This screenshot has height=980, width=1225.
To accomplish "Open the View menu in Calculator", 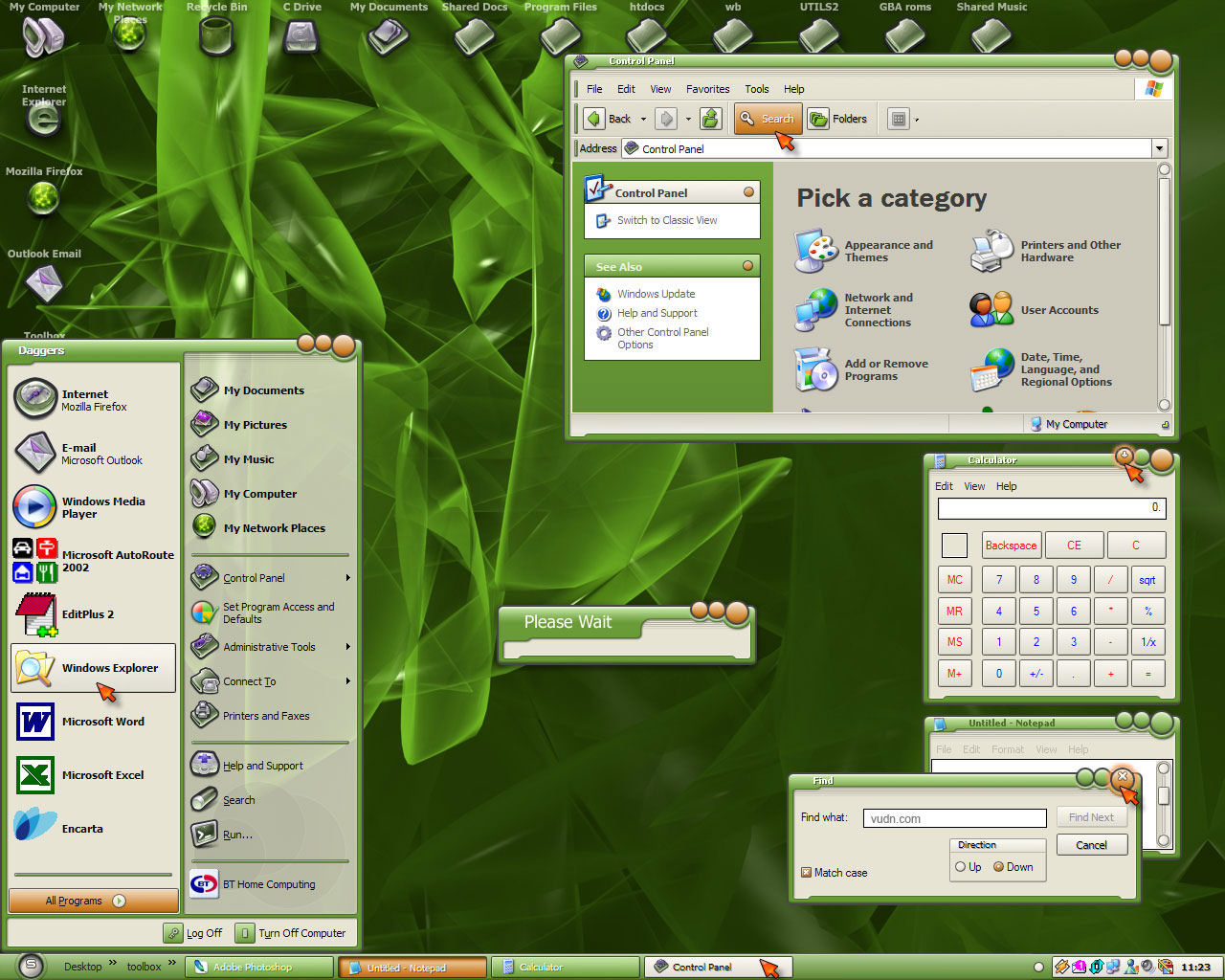I will [974, 486].
